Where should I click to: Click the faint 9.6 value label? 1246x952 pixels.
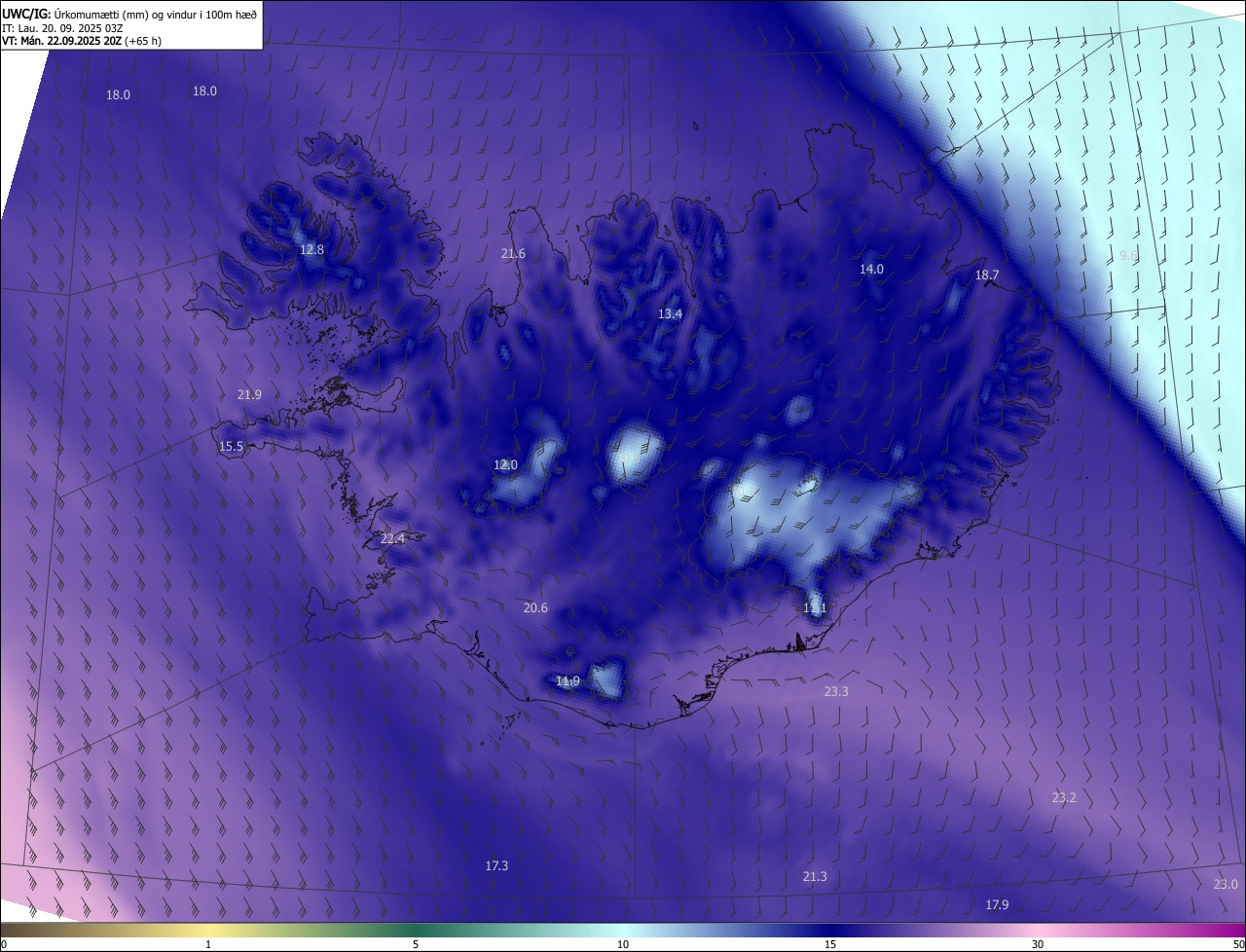tap(1128, 256)
